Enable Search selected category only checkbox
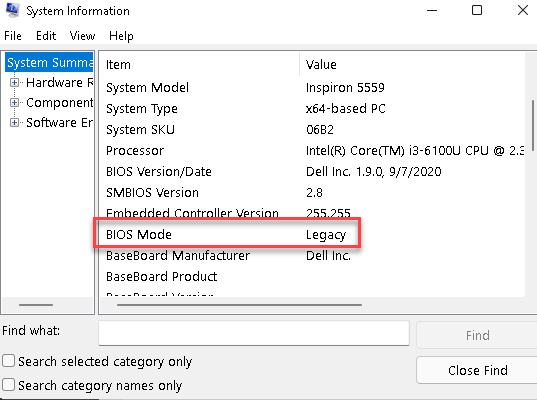The image size is (537, 400). pos(9,361)
